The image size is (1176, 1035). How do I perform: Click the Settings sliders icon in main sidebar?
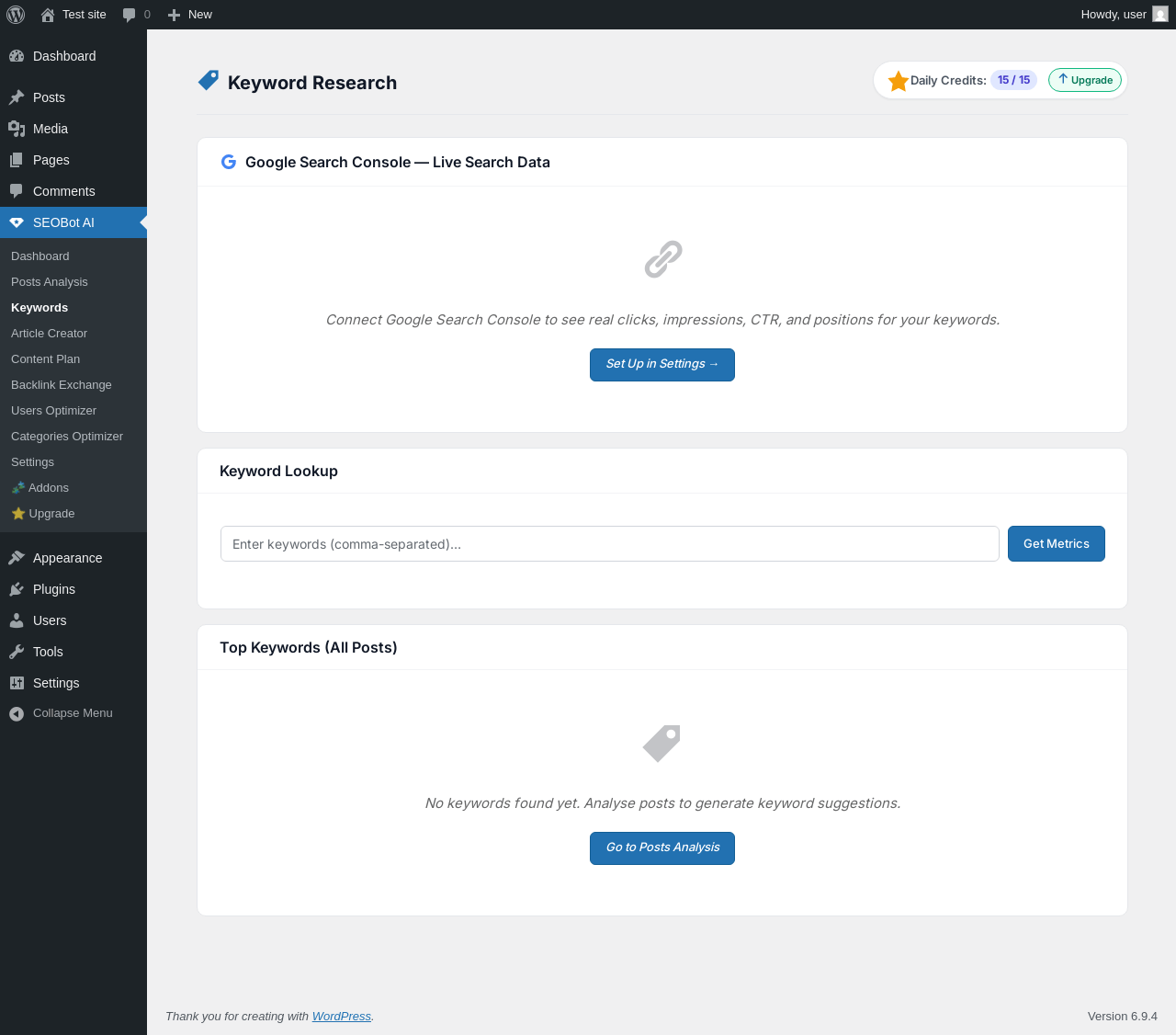17,683
